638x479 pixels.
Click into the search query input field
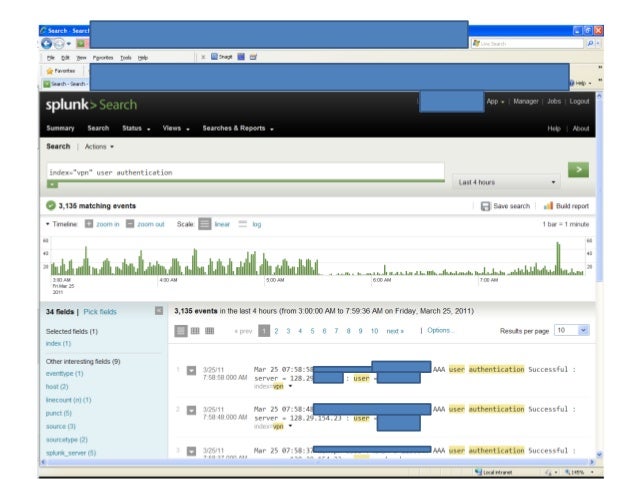245,172
